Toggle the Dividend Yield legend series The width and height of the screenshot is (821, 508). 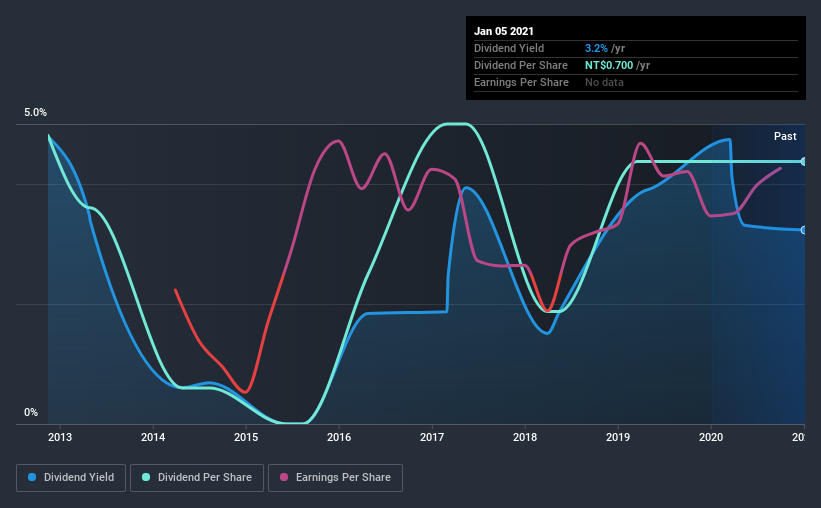(71, 478)
